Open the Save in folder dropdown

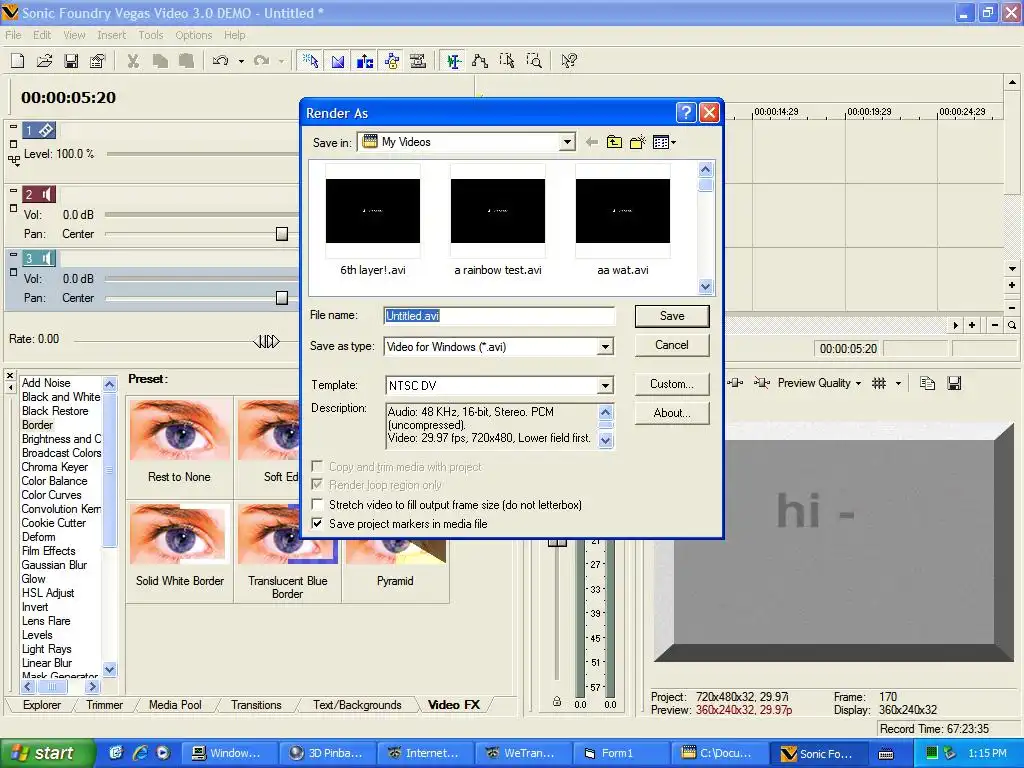point(567,142)
